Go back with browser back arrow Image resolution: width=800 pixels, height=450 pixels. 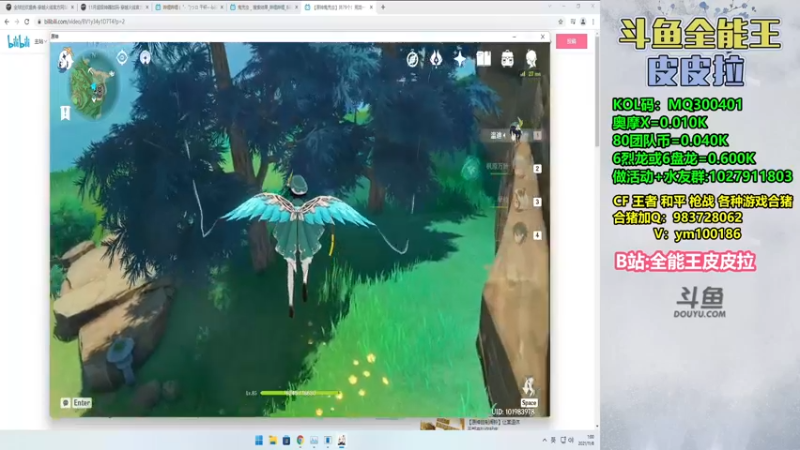coord(7,21)
